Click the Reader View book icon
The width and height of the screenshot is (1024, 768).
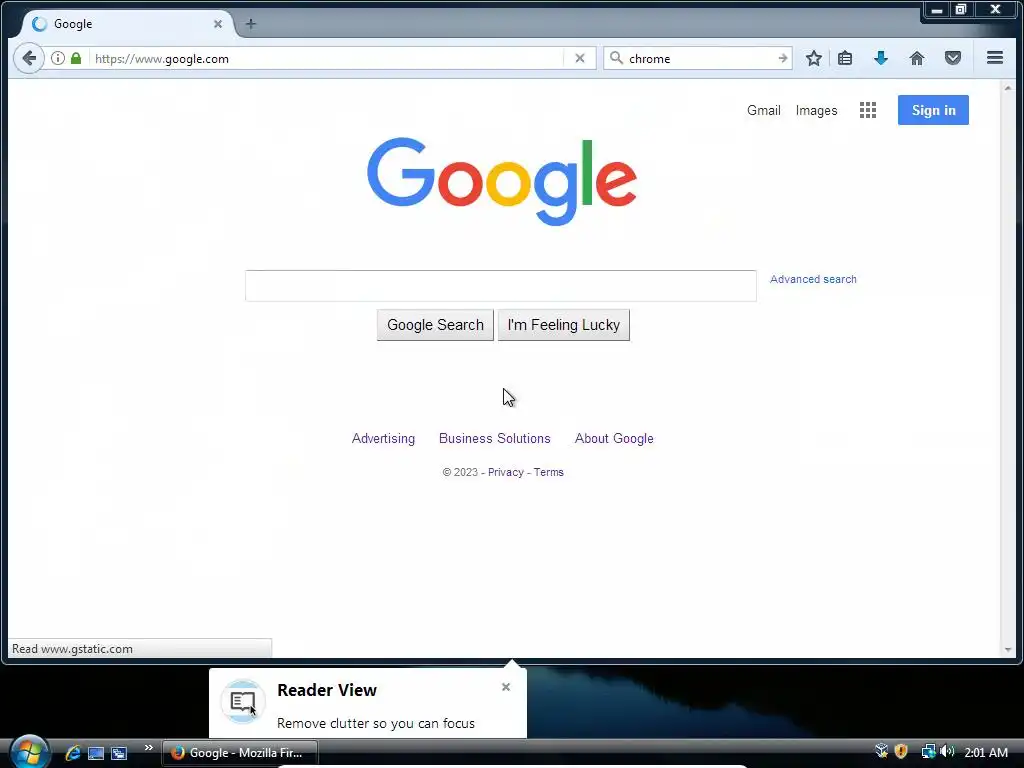click(243, 701)
